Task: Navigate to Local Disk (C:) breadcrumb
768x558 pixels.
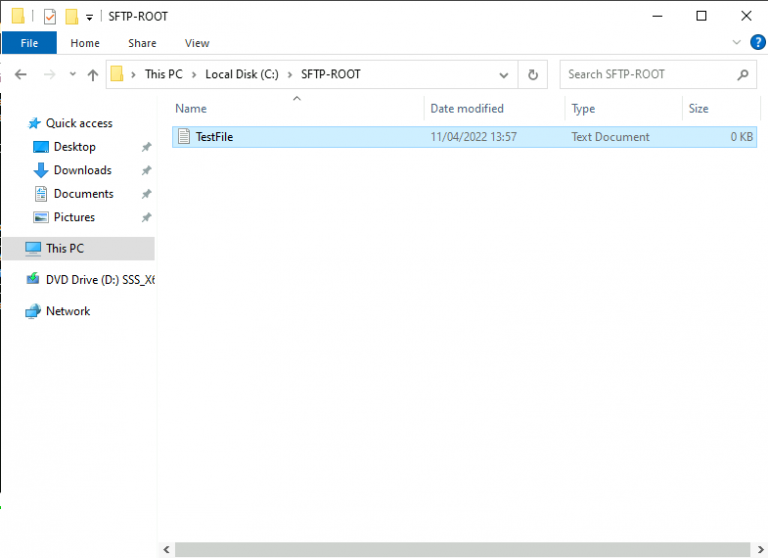Action: (x=241, y=74)
